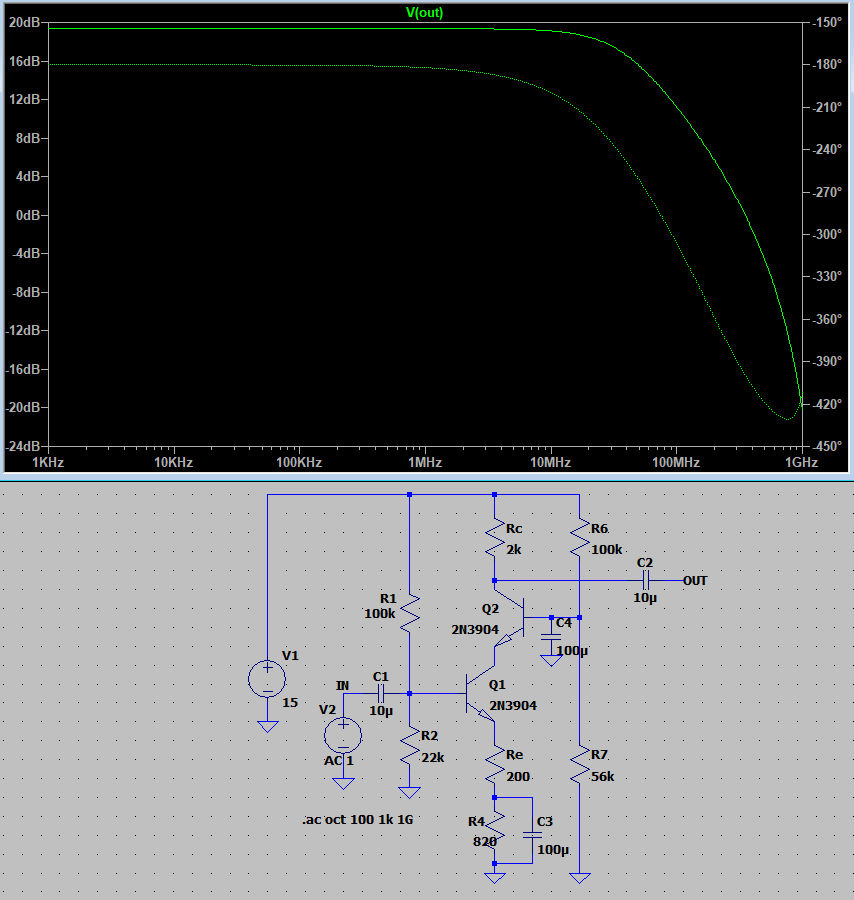This screenshot has width=854, height=900.
Task: Click the 1MHz label on frequency axis
Action: click(425, 463)
